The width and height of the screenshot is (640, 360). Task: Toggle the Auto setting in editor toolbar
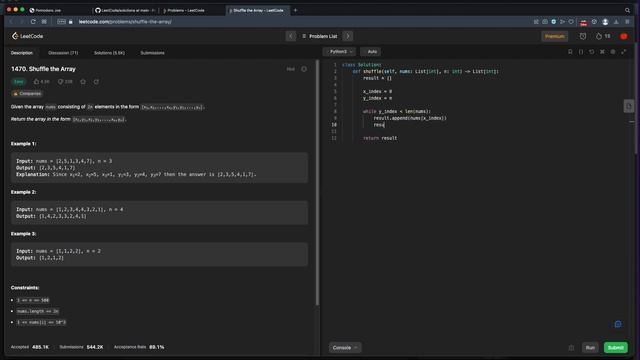371,51
